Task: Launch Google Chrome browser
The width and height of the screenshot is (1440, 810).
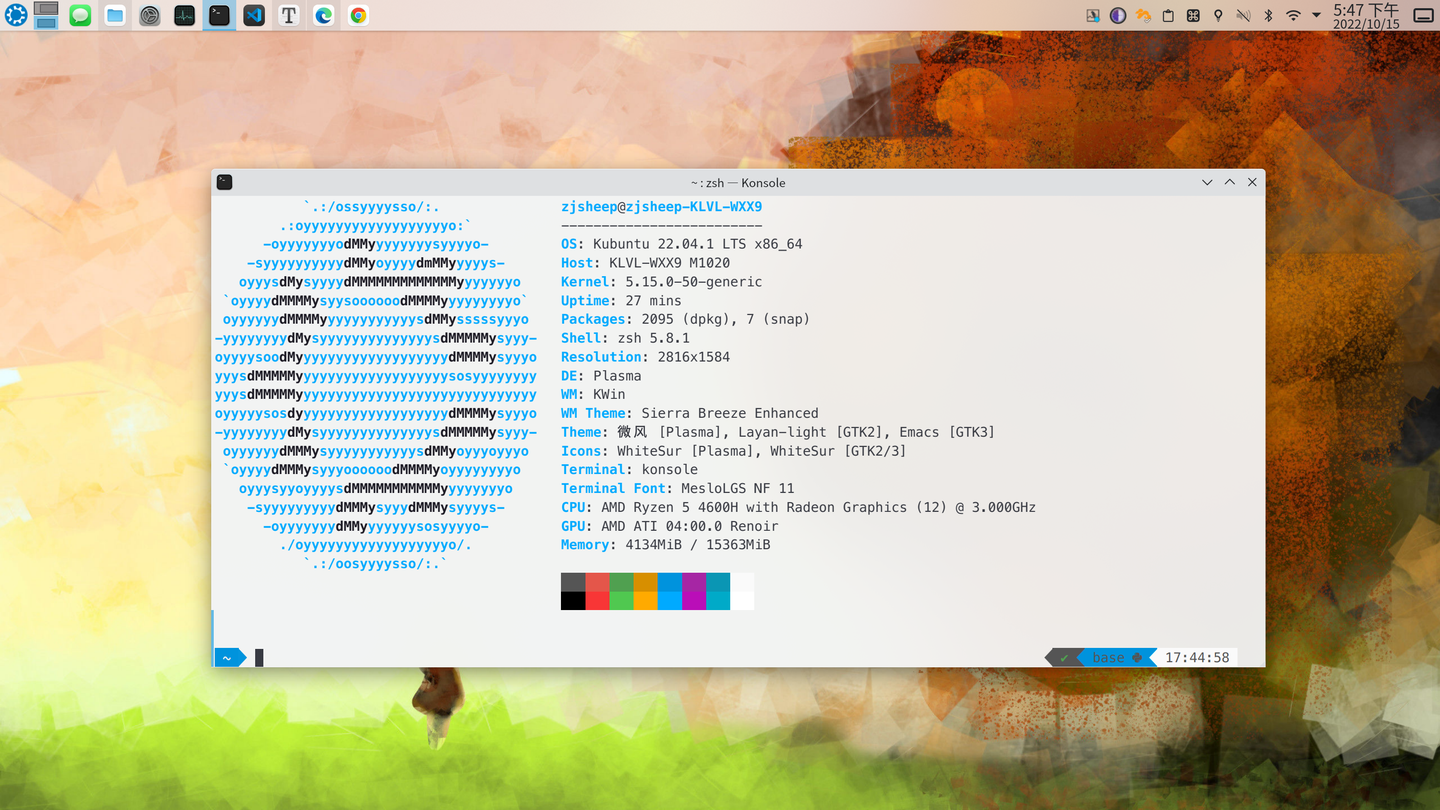Action: pos(358,16)
